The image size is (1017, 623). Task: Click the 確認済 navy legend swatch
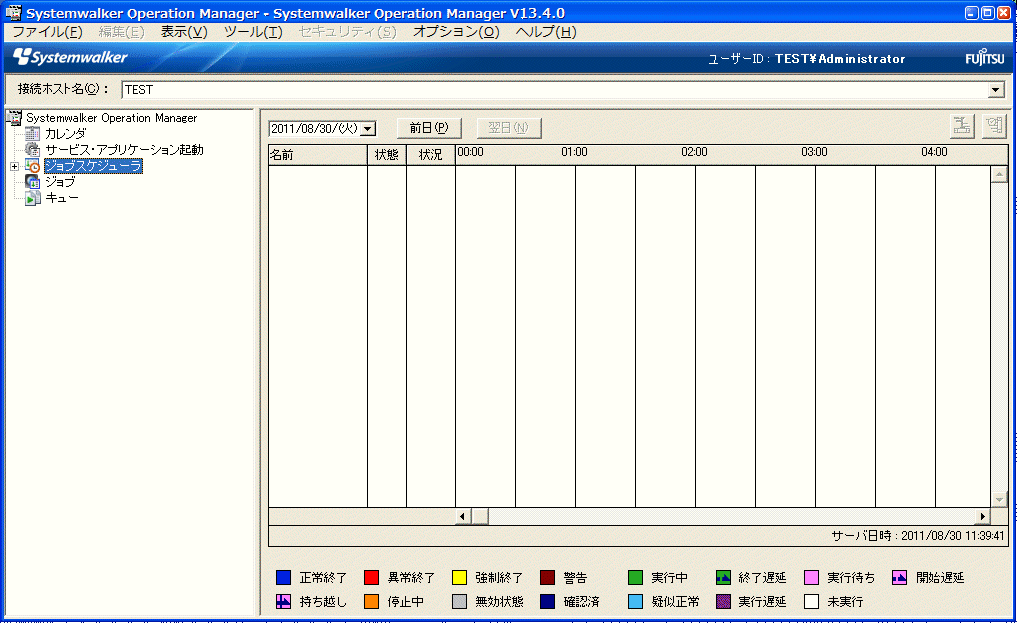point(547,602)
